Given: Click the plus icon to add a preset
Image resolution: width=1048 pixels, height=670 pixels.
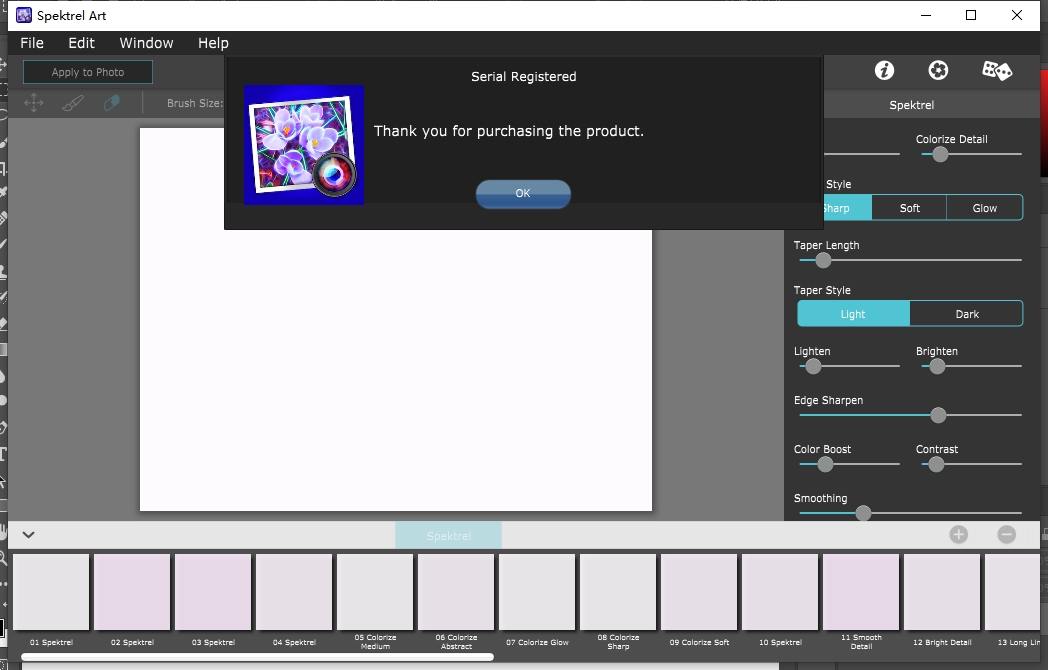Looking at the screenshot, I should [958, 534].
